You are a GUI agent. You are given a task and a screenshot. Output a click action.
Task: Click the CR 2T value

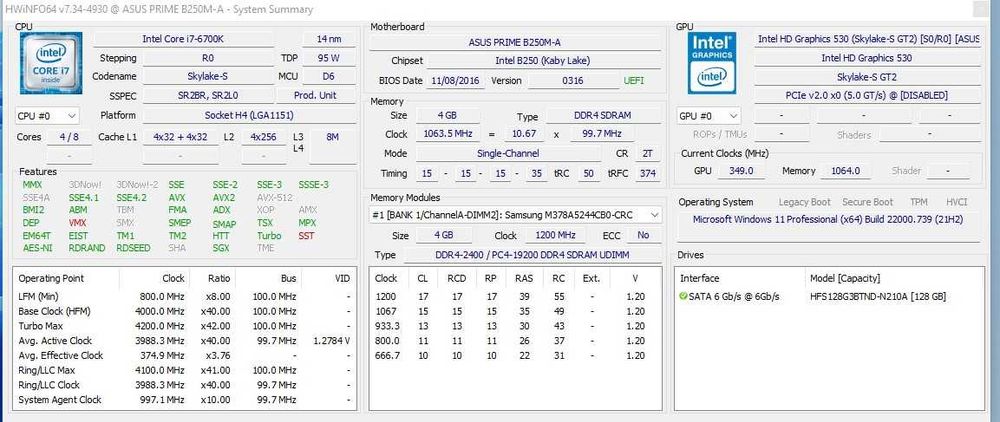649,154
